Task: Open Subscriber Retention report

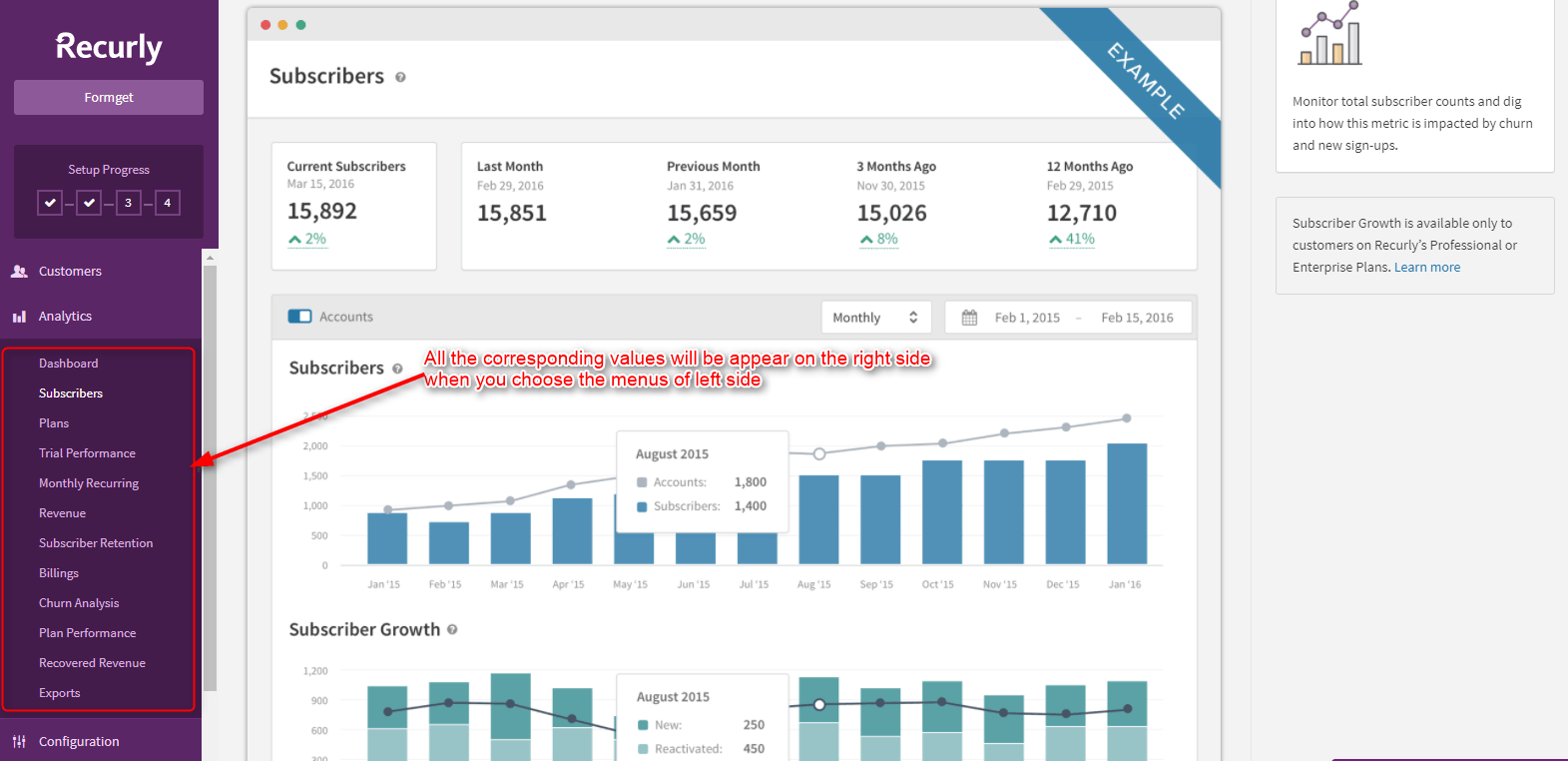Action: tap(96, 543)
